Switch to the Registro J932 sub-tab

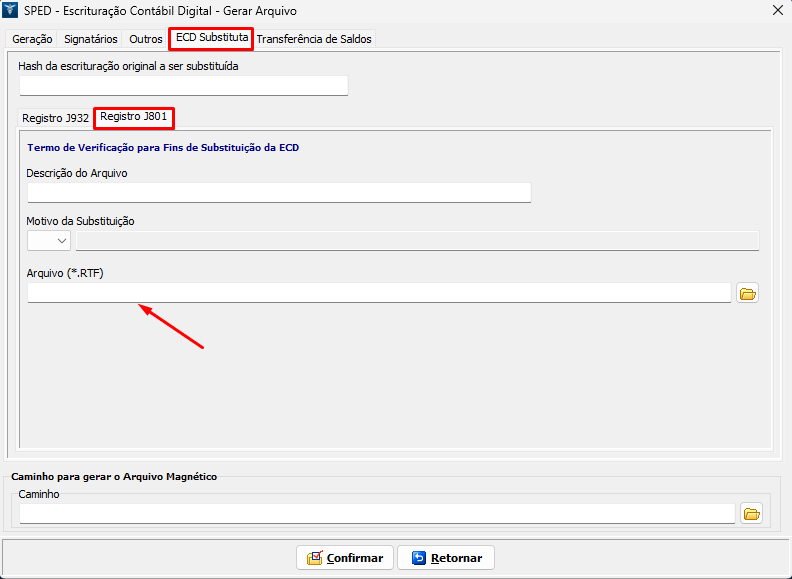(55, 118)
